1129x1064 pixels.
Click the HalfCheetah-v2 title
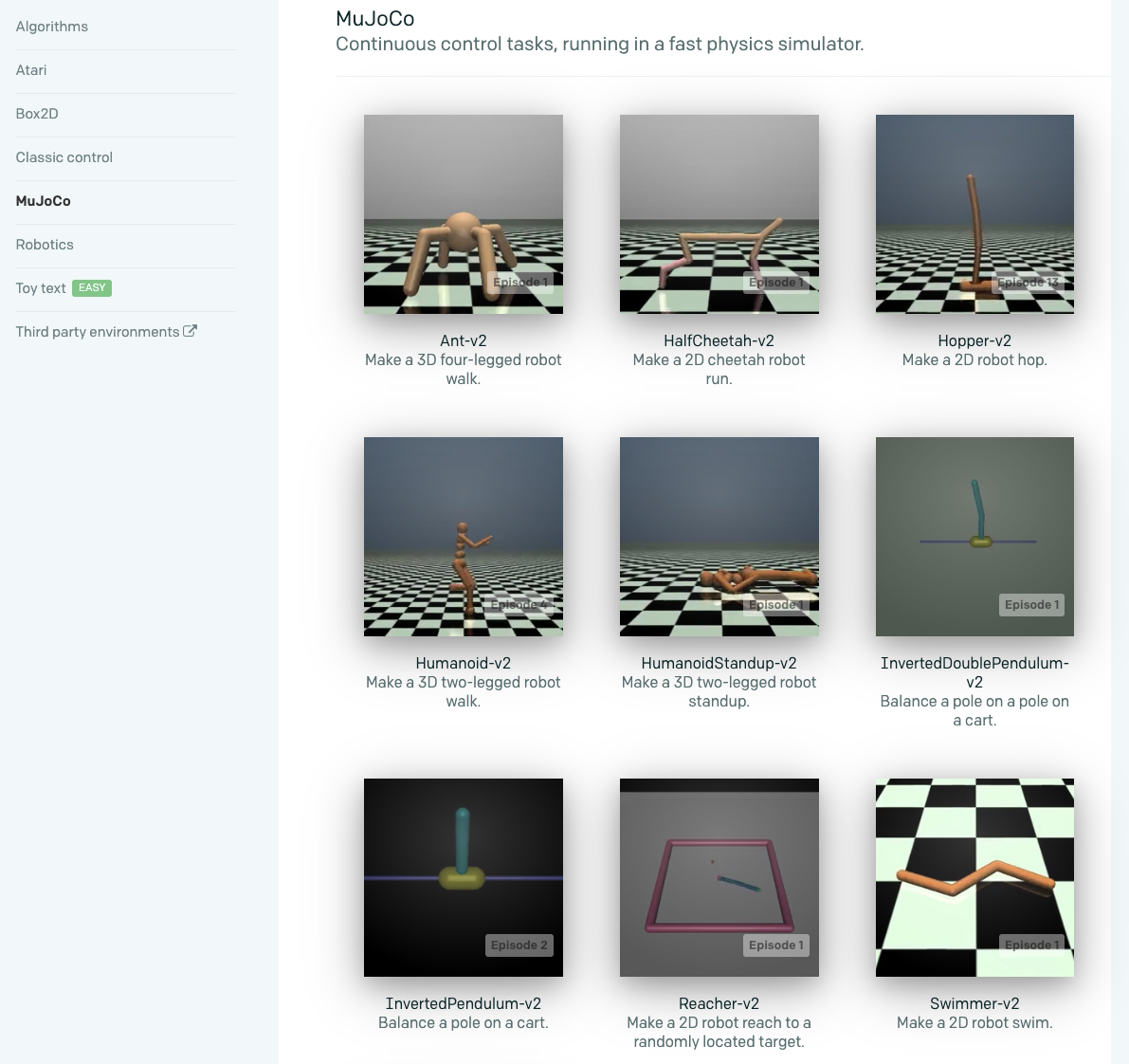pos(719,340)
